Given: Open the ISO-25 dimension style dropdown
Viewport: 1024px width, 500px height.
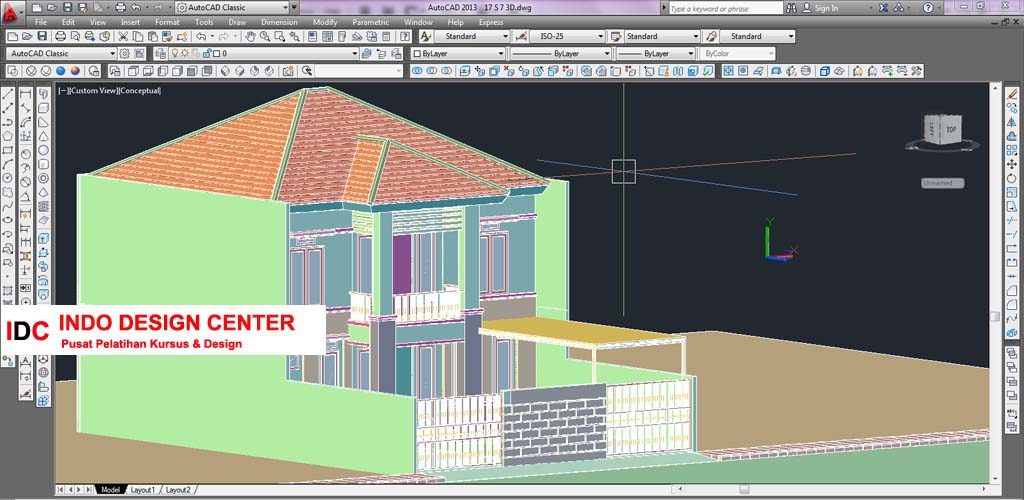Looking at the screenshot, I should click(x=600, y=37).
